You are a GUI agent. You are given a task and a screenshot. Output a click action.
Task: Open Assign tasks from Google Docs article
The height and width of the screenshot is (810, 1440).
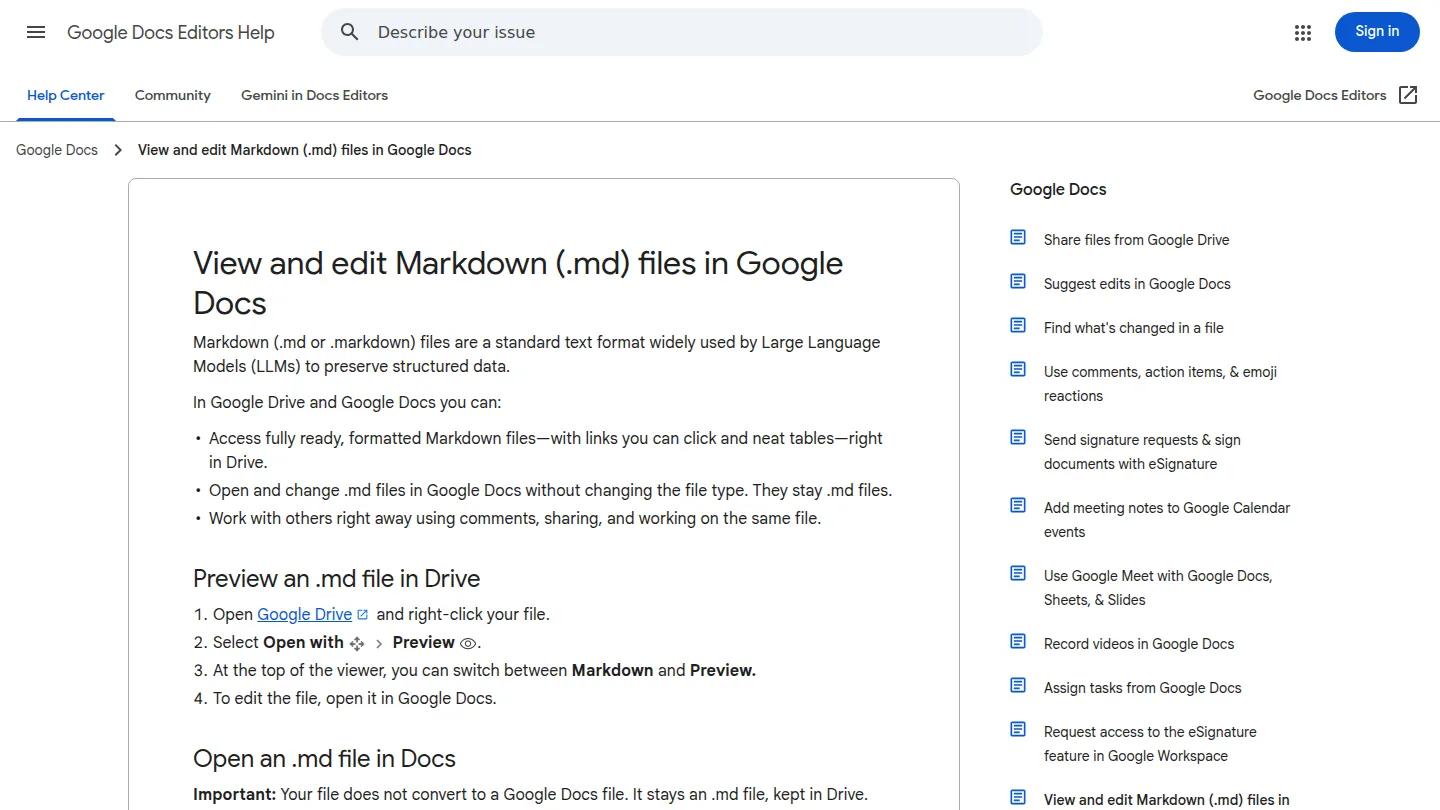pyautogui.click(x=1143, y=688)
